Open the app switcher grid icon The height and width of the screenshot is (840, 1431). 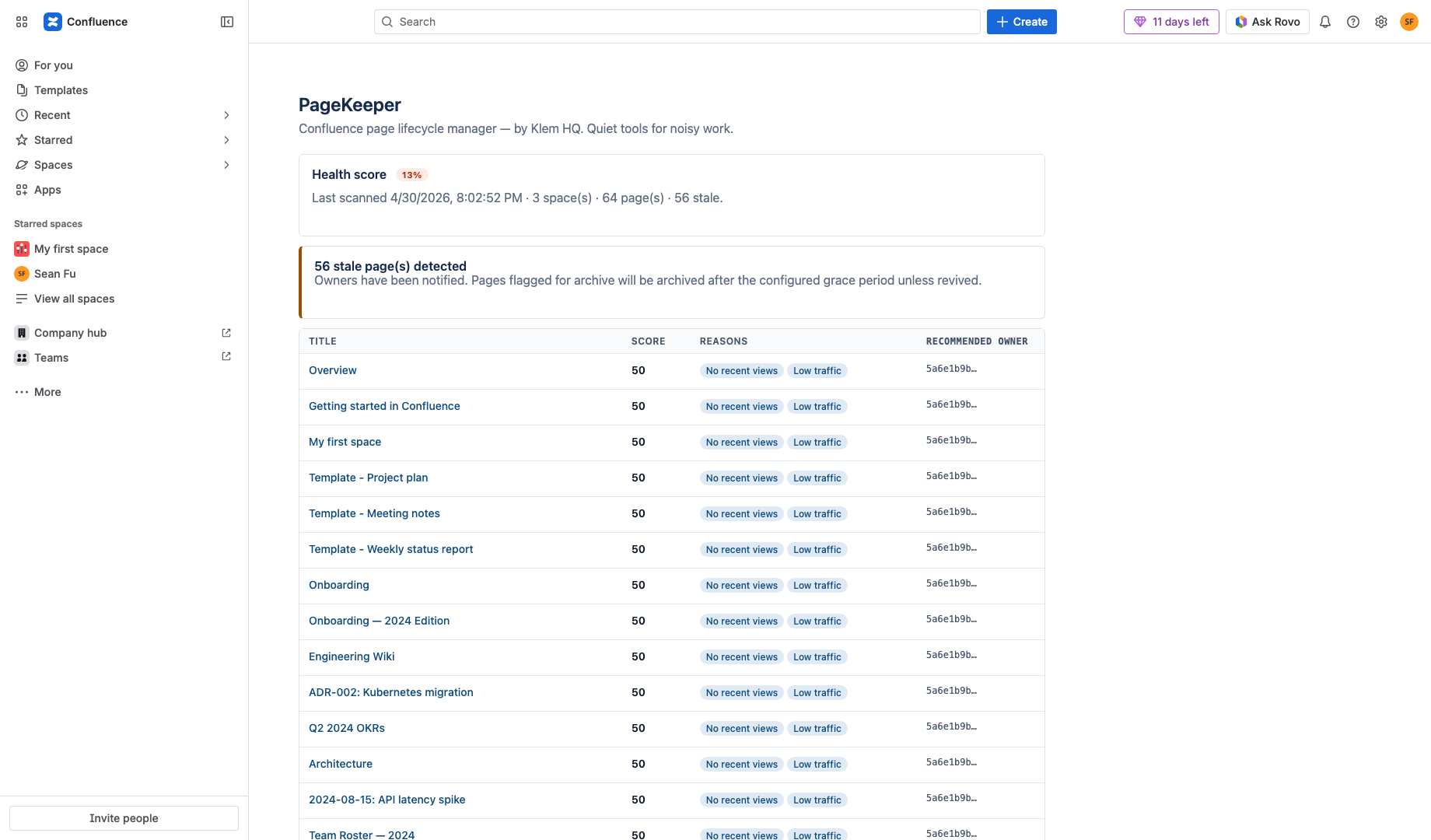coord(22,22)
